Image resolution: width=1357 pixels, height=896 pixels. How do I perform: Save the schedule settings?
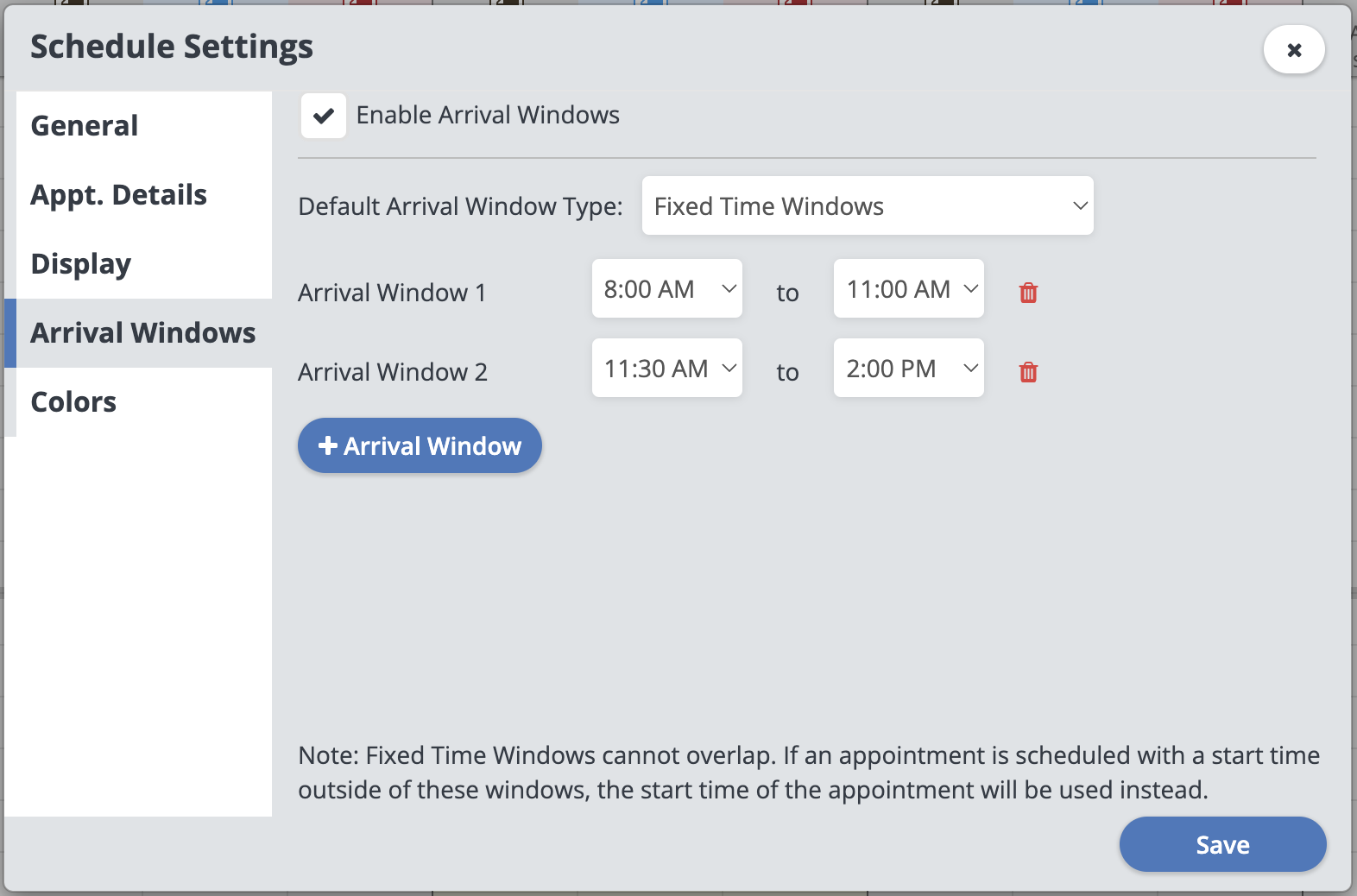pyautogui.click(x=1222, y=844)
